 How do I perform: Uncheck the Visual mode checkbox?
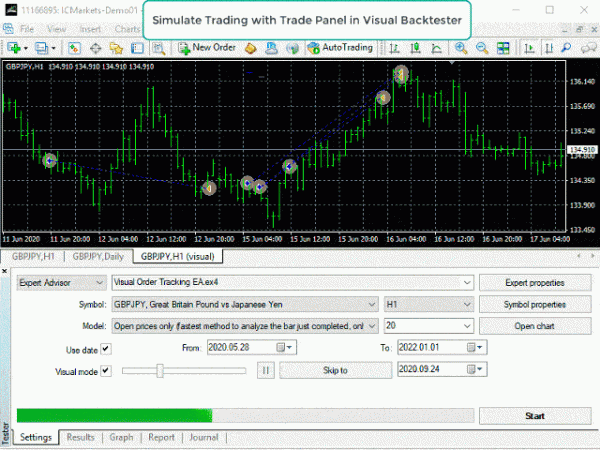click(x=106, y=370)
